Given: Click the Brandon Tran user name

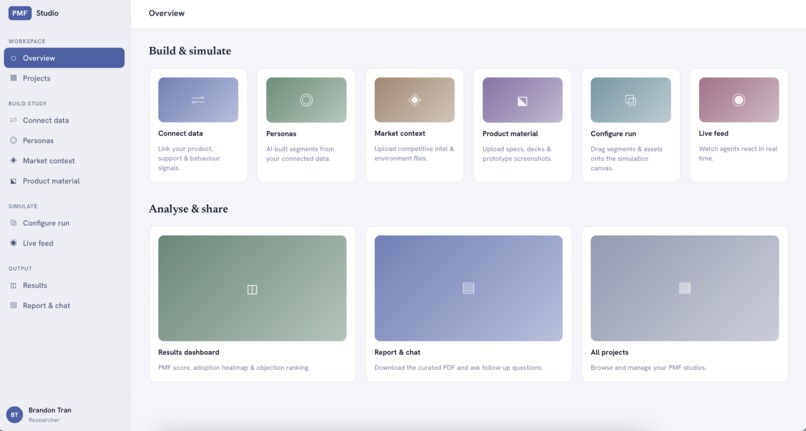Looking at the screenshot, I should tap(50, 410).
